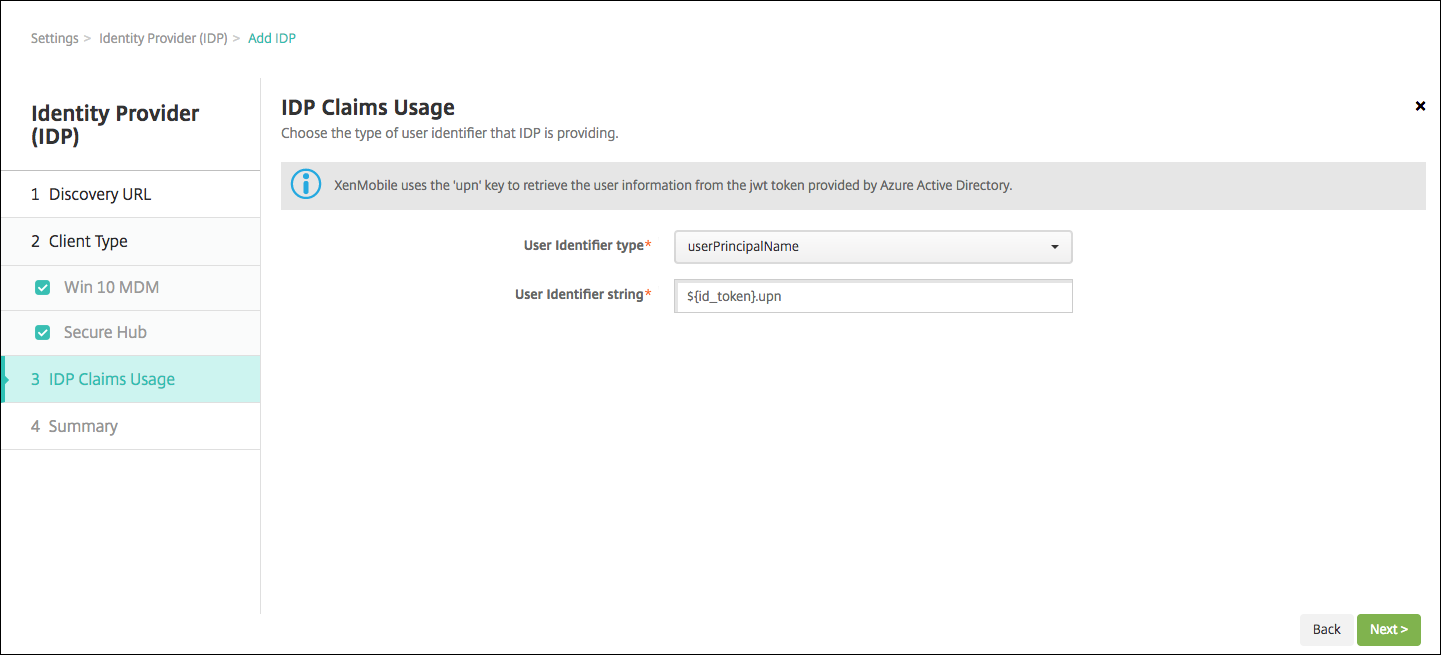
Task: Navigate to Identity Provider (IDP) breadcrumb
Action: pos(163,38)
